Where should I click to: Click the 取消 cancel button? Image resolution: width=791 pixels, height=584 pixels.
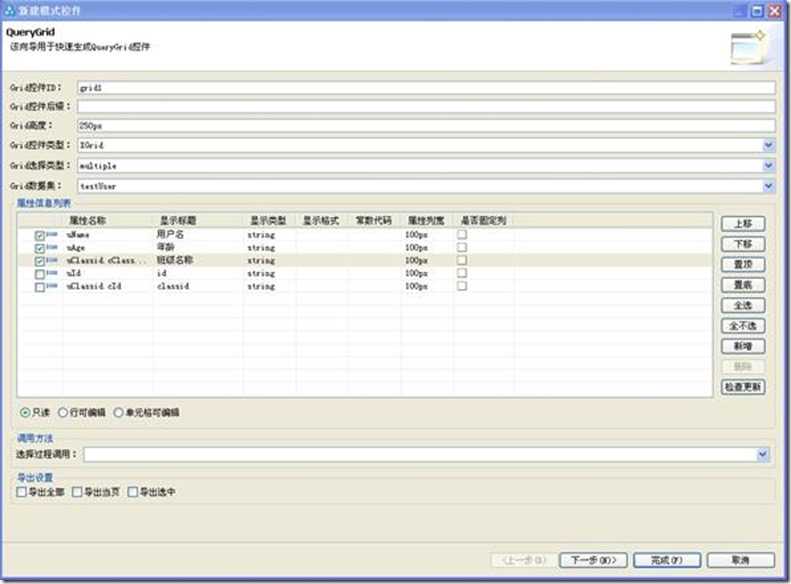pyautogui.click(x=741, y=560)
